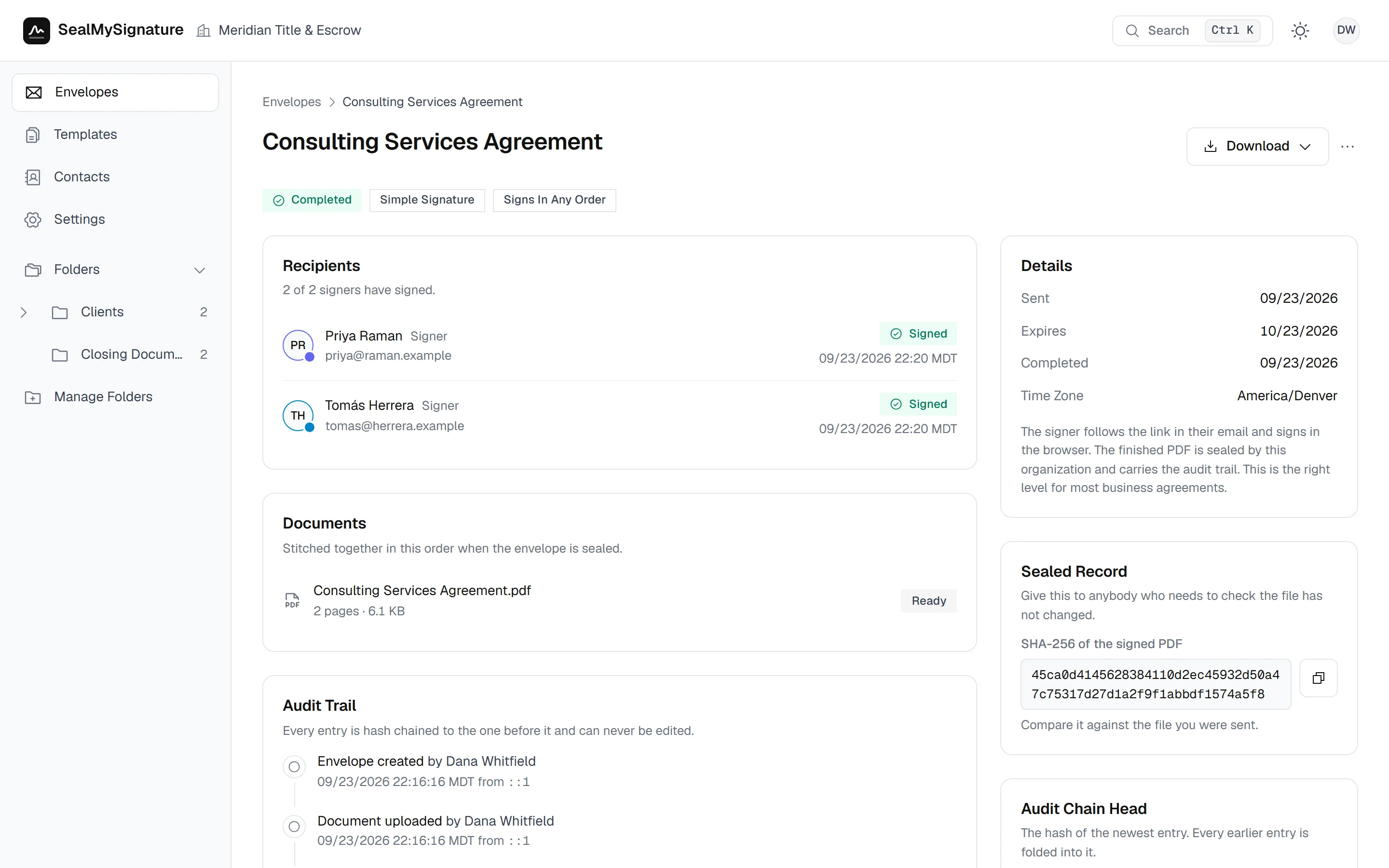Click the Completed status badge
1389x868 pixels.
pyautogui.click(x=312, y=200)
